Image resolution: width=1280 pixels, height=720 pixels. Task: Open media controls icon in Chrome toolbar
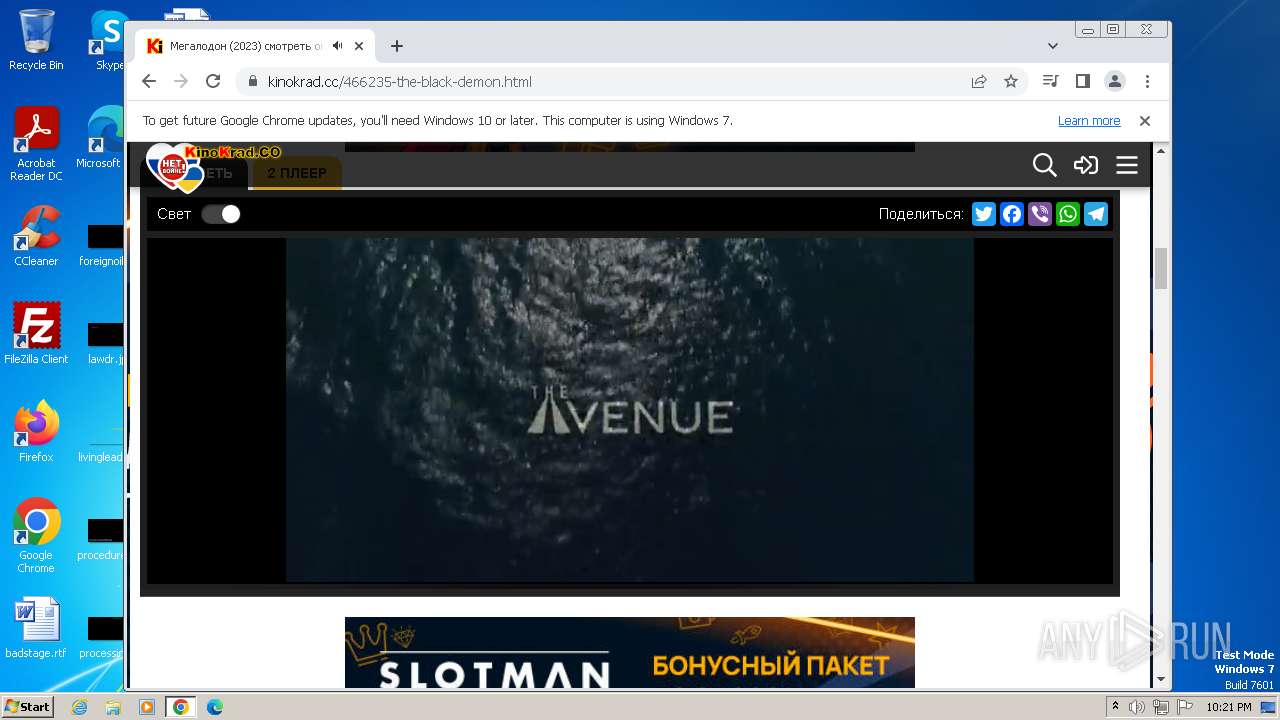1050,81
